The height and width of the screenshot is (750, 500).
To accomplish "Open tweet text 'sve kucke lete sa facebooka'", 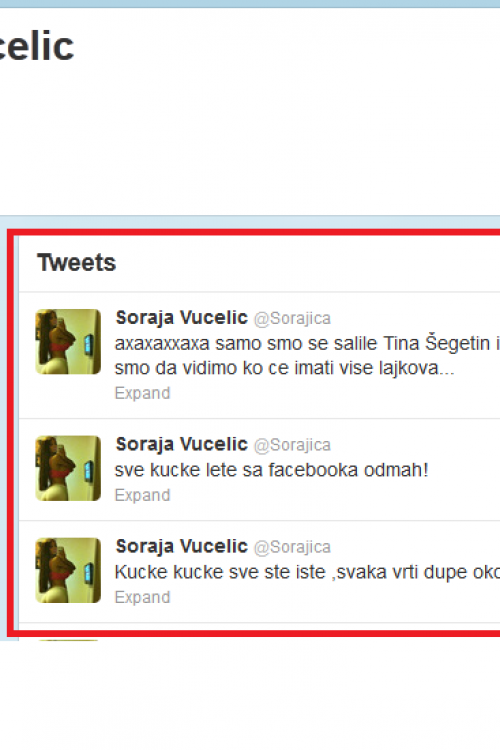I will [x=271, y=470].
